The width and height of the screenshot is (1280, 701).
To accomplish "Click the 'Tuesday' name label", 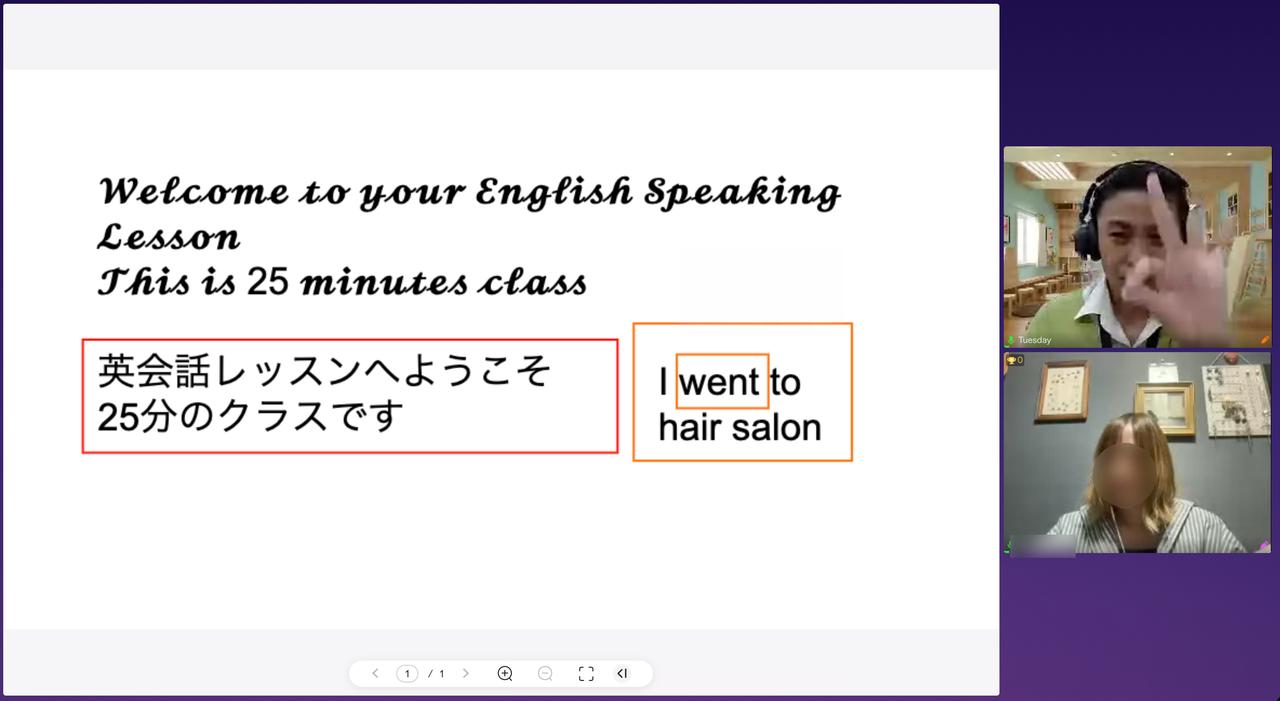I will click(x=1034, y=340).
